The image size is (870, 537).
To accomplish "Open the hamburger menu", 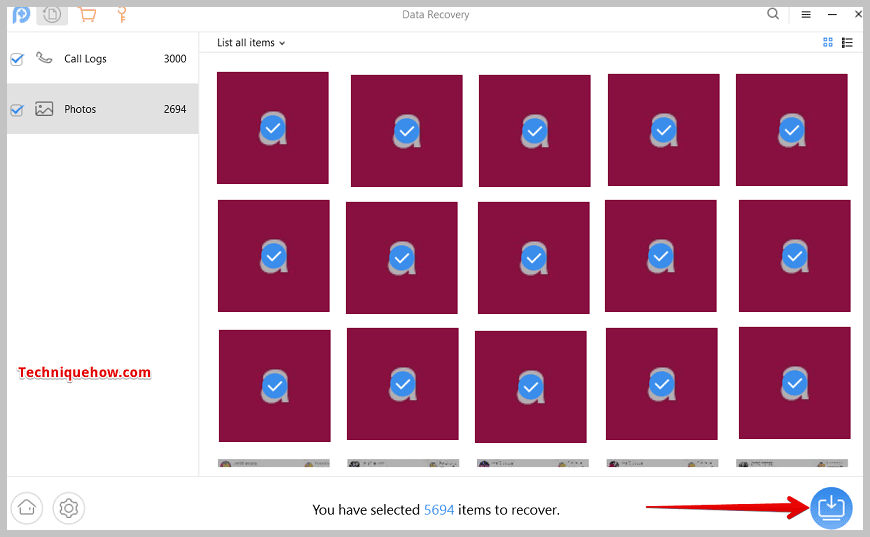I will pyautogui.click(x=806, y=14).
